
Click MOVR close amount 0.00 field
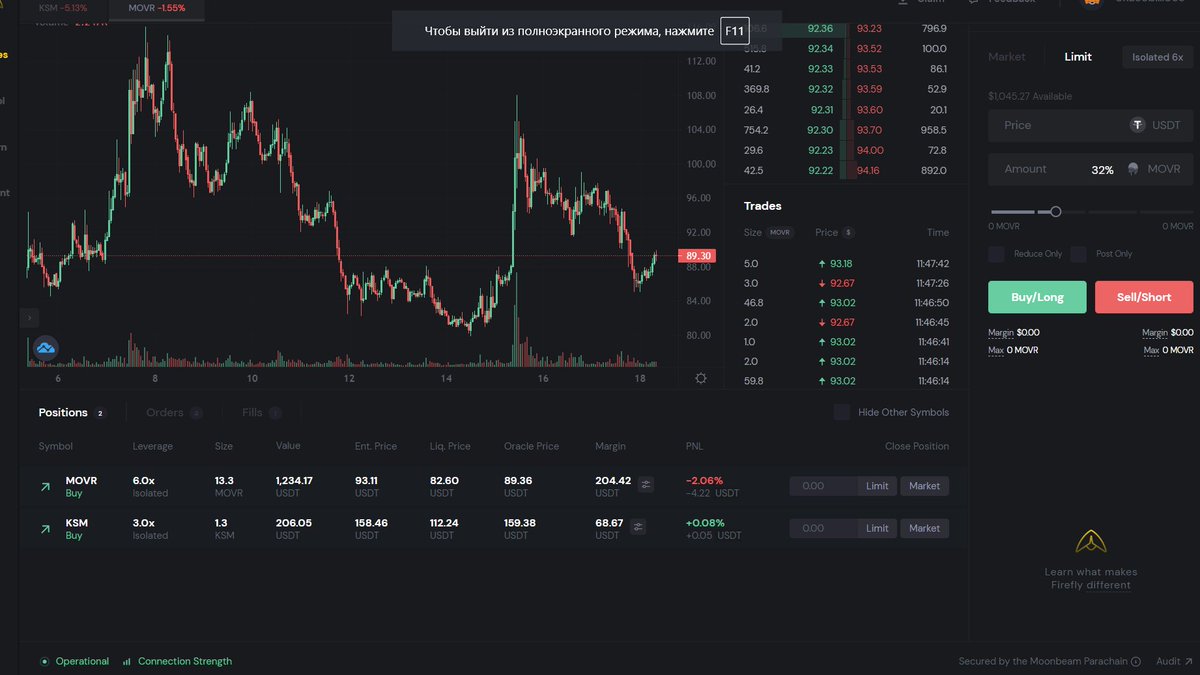click(x=824, y=486)
